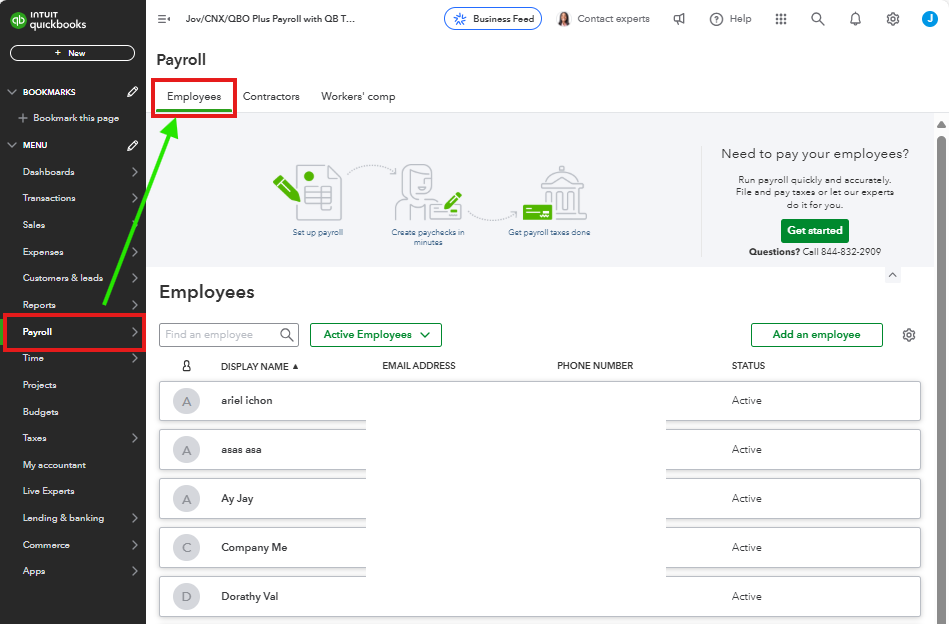
Task: Open the apps grid icon in header
Action: [781, 19]
